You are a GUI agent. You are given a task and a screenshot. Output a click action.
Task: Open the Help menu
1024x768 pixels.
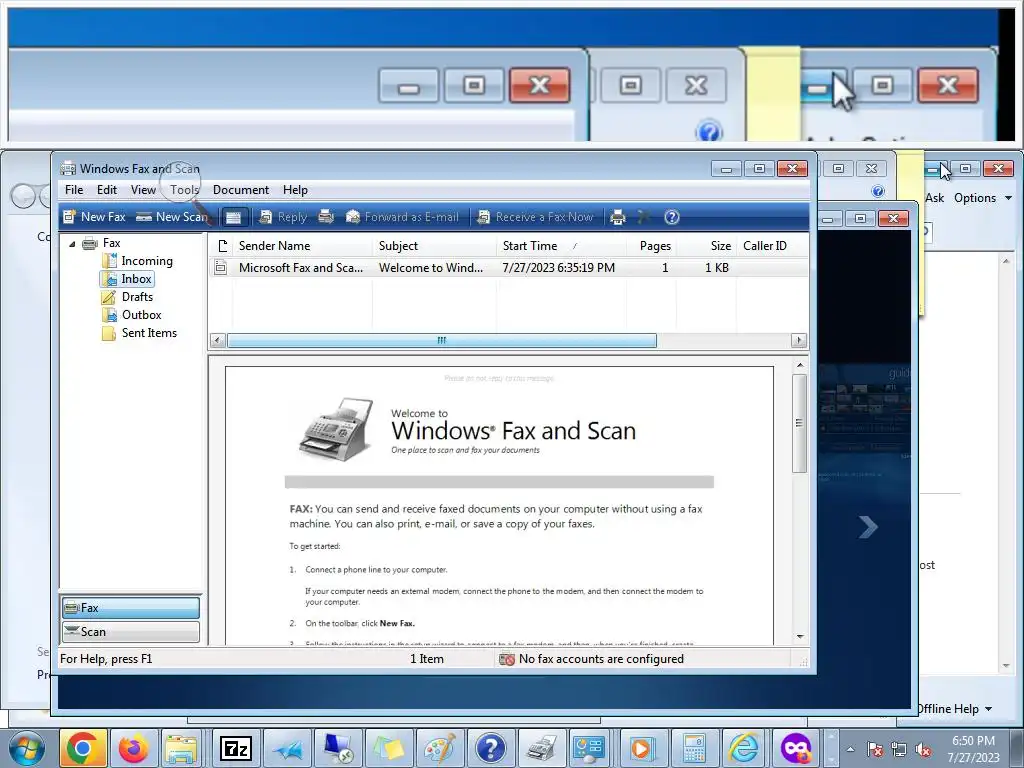pos(295,190)
